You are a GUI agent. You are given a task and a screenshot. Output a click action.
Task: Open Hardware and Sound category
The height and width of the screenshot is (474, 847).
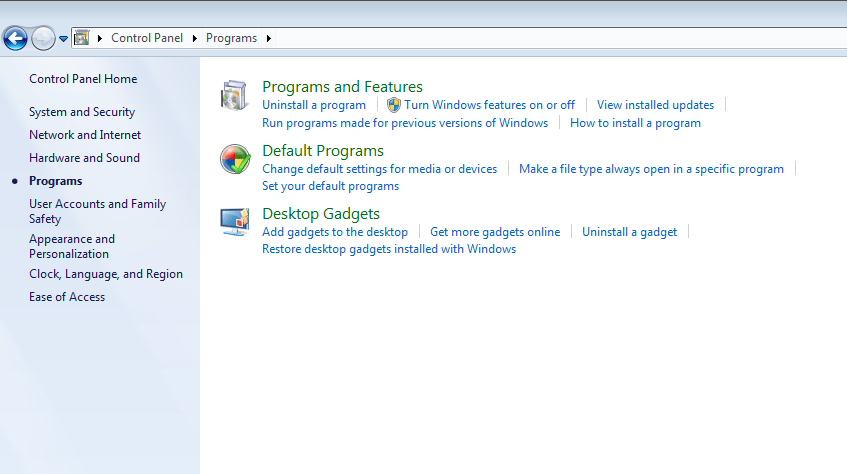(x=84, y=158)
